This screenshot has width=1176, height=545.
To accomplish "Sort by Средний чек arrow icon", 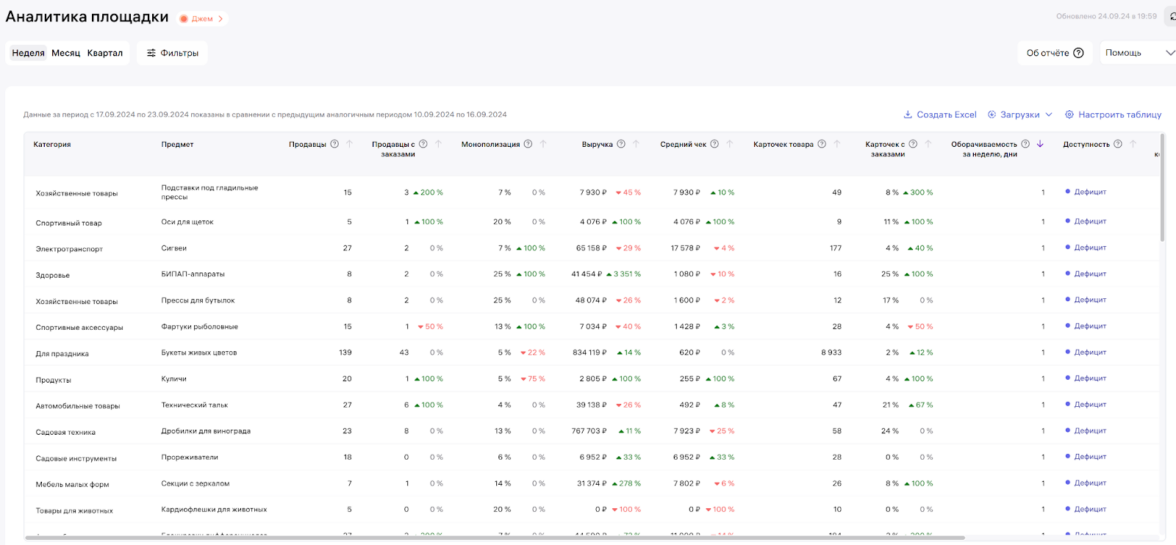I will (729, 145).
